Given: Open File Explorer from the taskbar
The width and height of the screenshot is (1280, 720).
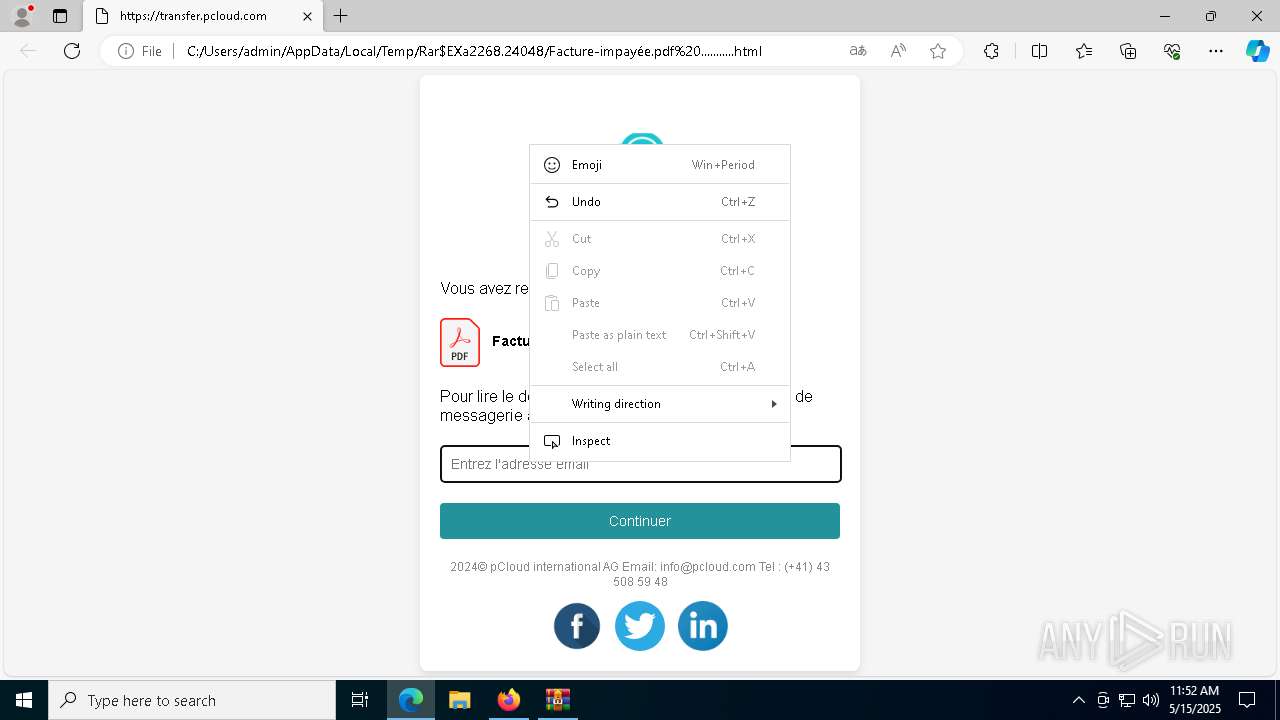Looking at the screenshot, I should click(459, 700).
